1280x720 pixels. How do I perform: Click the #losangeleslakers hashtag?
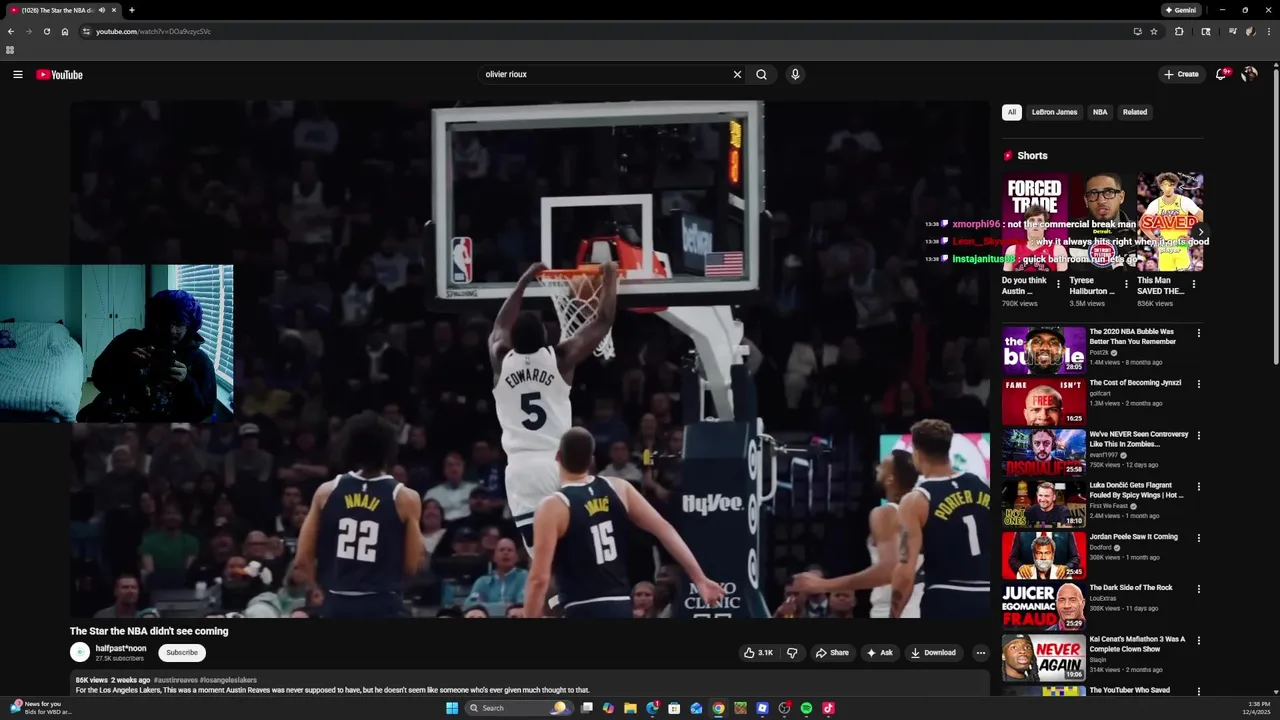pos(228,680)
